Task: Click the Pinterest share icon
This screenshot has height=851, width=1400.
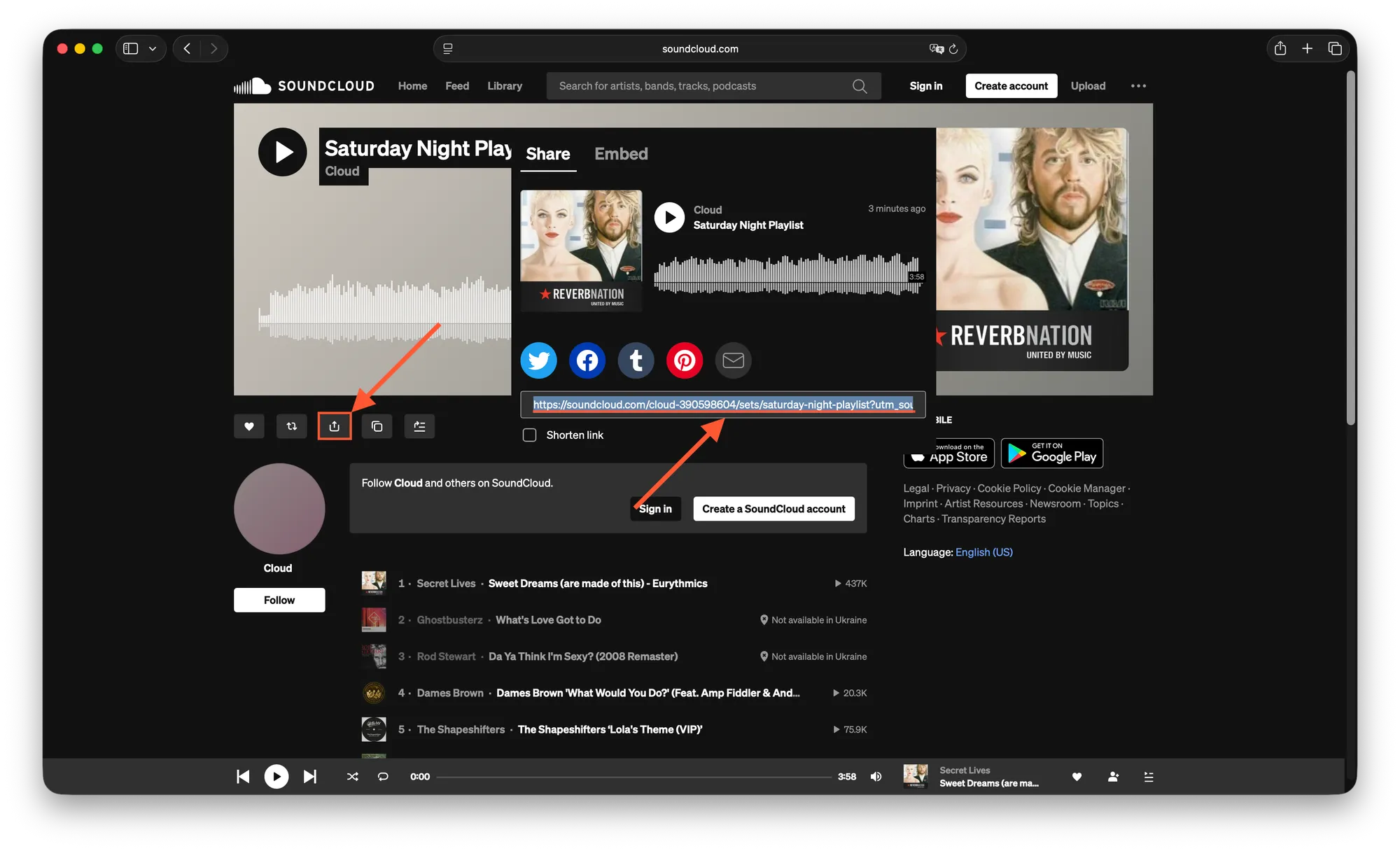Action: [685, 360]
